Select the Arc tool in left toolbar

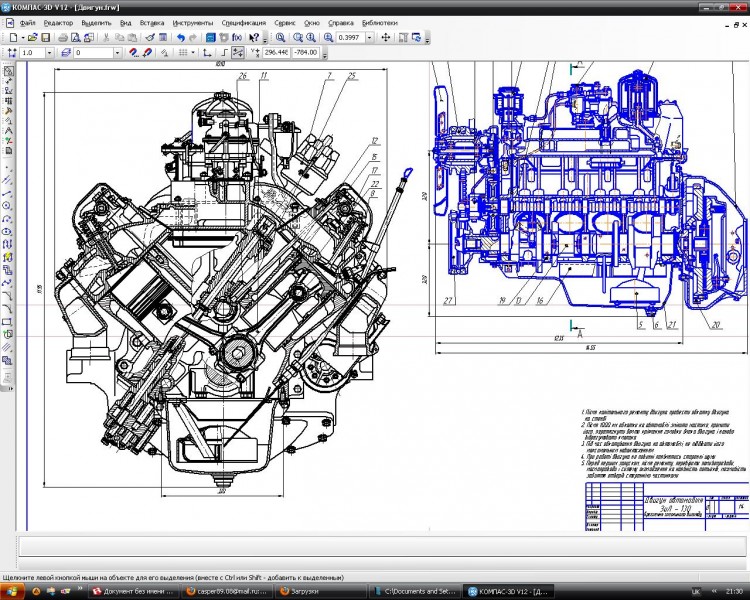click(x=7, y=219)
